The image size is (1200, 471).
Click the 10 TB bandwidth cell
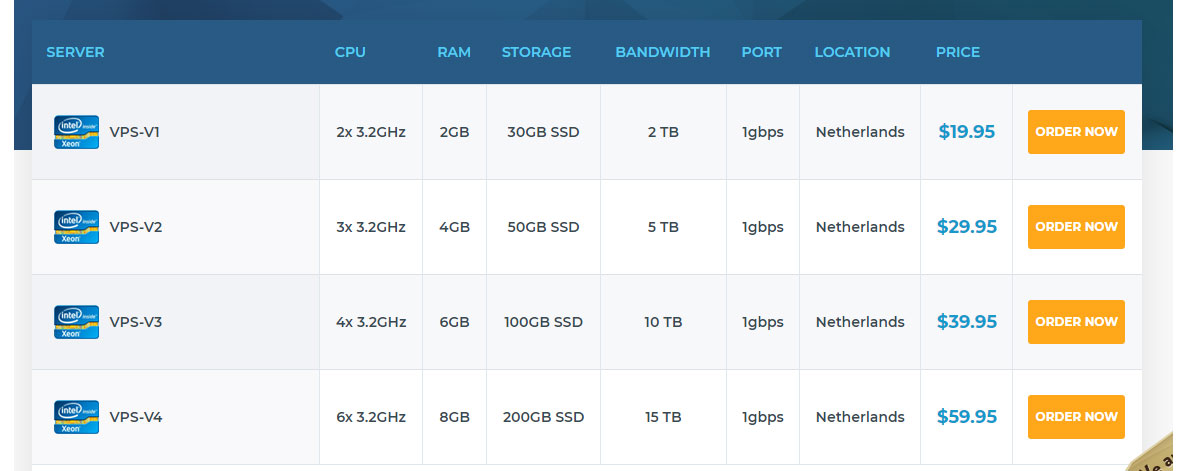(x=663, y=322)
